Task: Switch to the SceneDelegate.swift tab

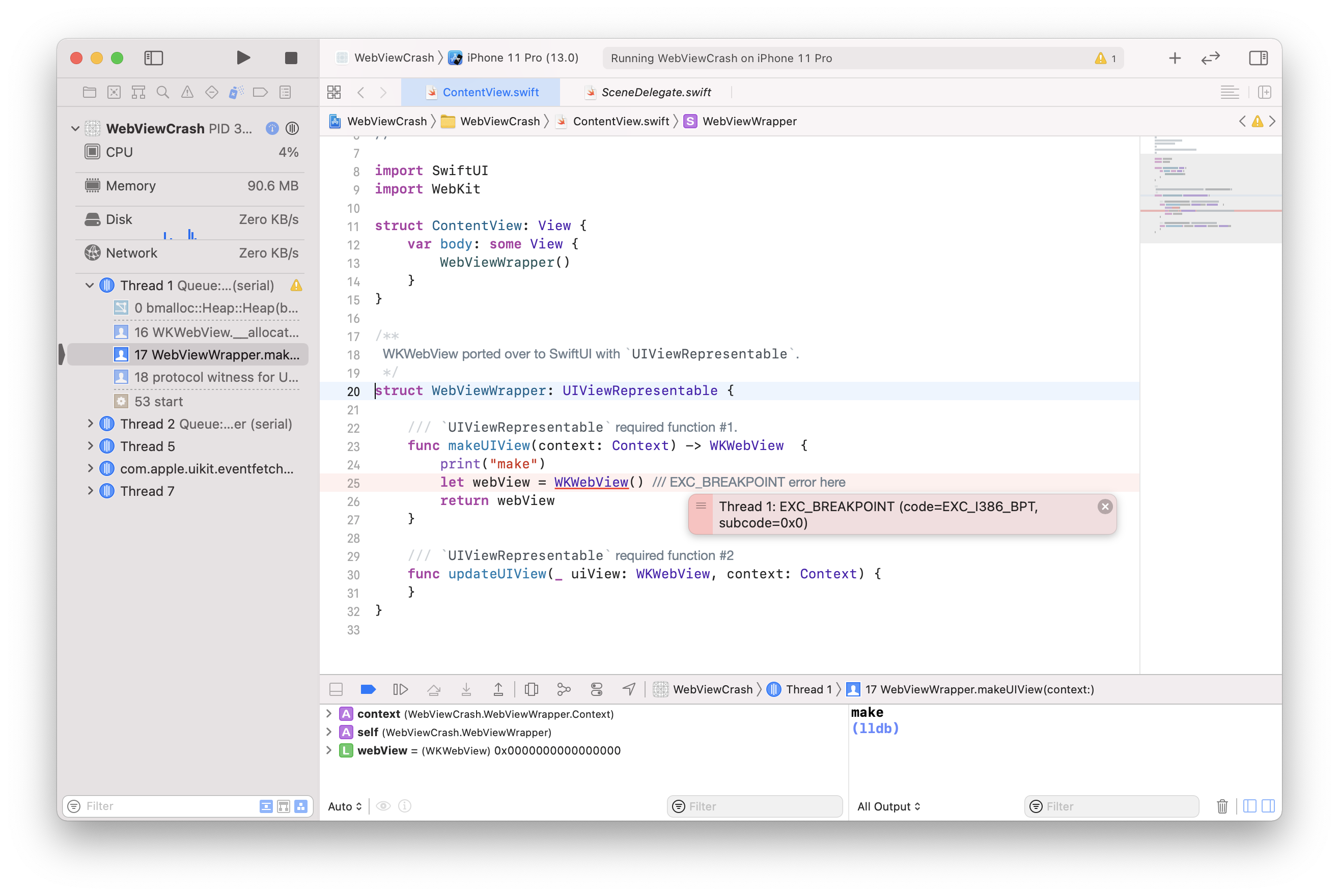Action: [655, 92]
